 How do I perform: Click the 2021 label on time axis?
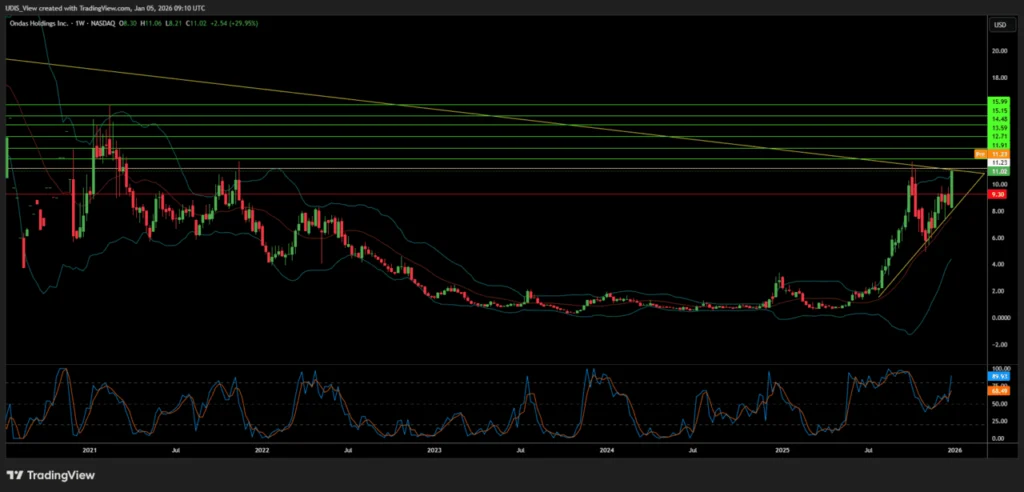click(89, 450)
